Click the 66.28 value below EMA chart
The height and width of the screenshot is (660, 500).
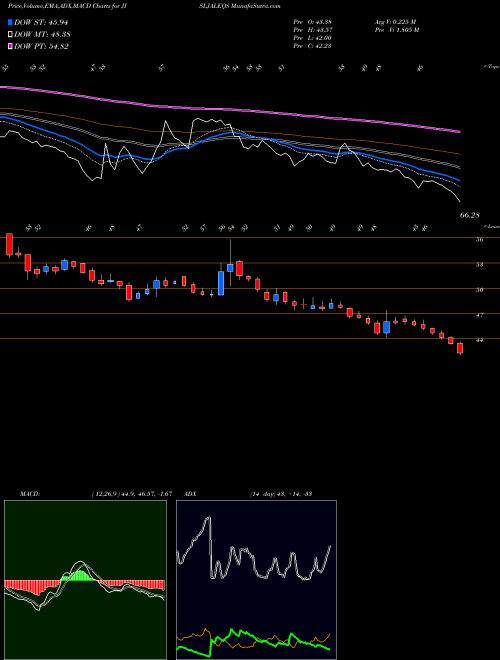coord(469,215)
